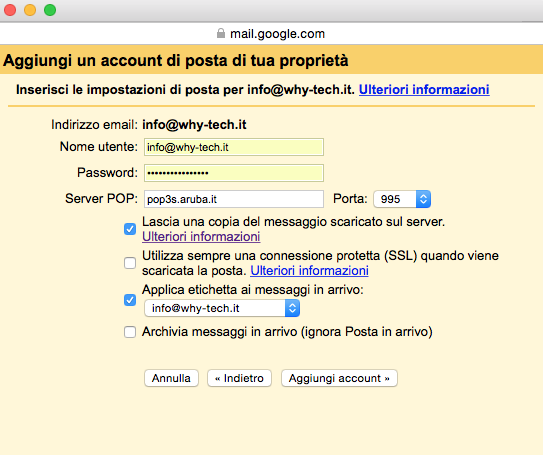Uncheck the Applica etichetta ai messaggi checkbox

pos(130,300)
